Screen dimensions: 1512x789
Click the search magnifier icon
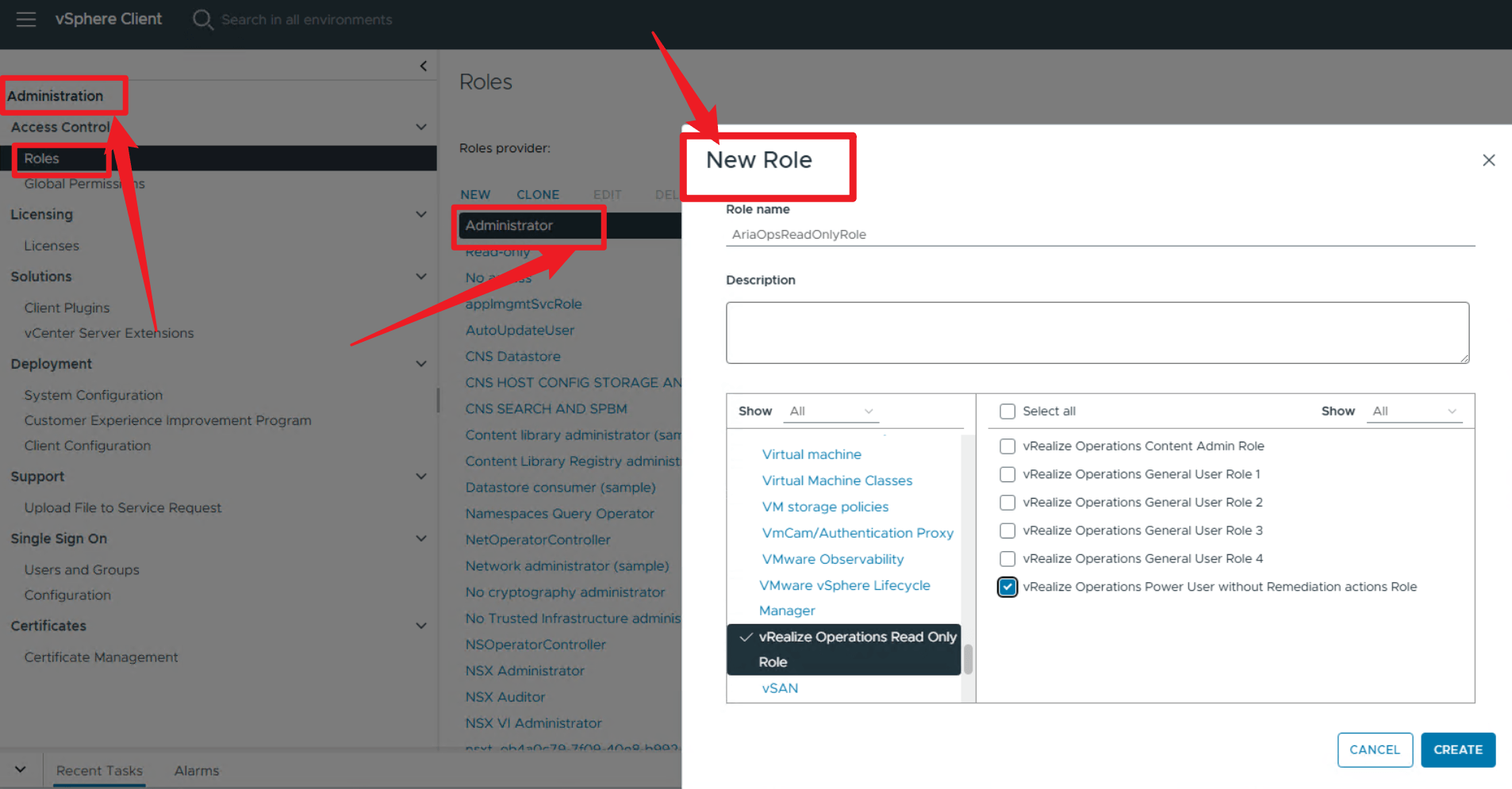click(203, 19)
